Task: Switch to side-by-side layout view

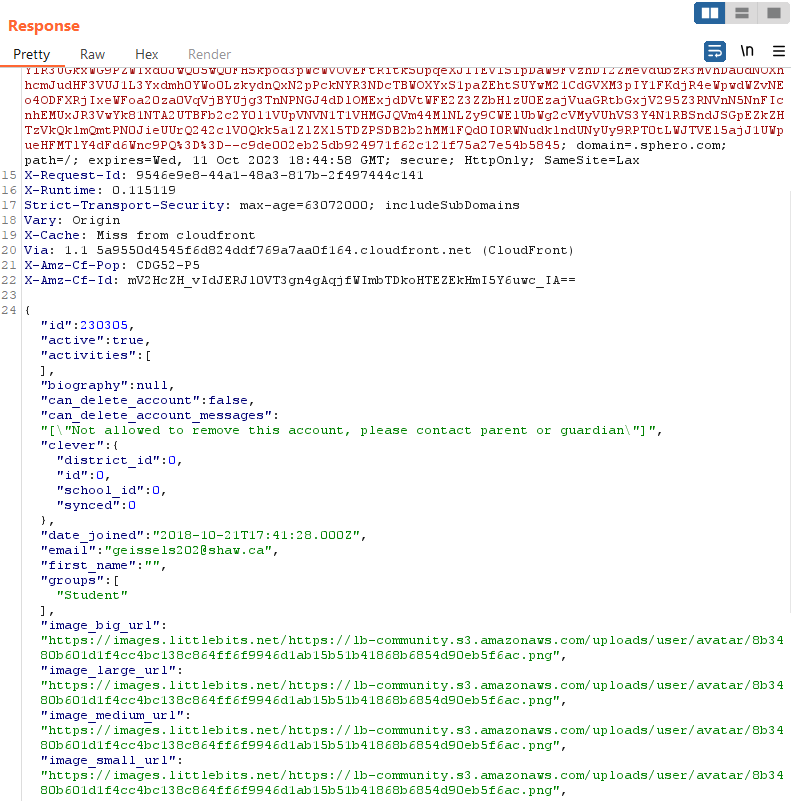Action: pos(709,13)
